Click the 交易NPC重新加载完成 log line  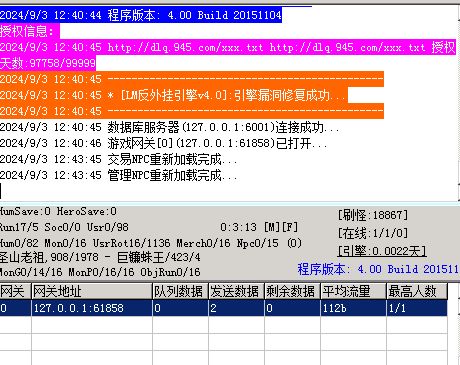pos(119,159)
